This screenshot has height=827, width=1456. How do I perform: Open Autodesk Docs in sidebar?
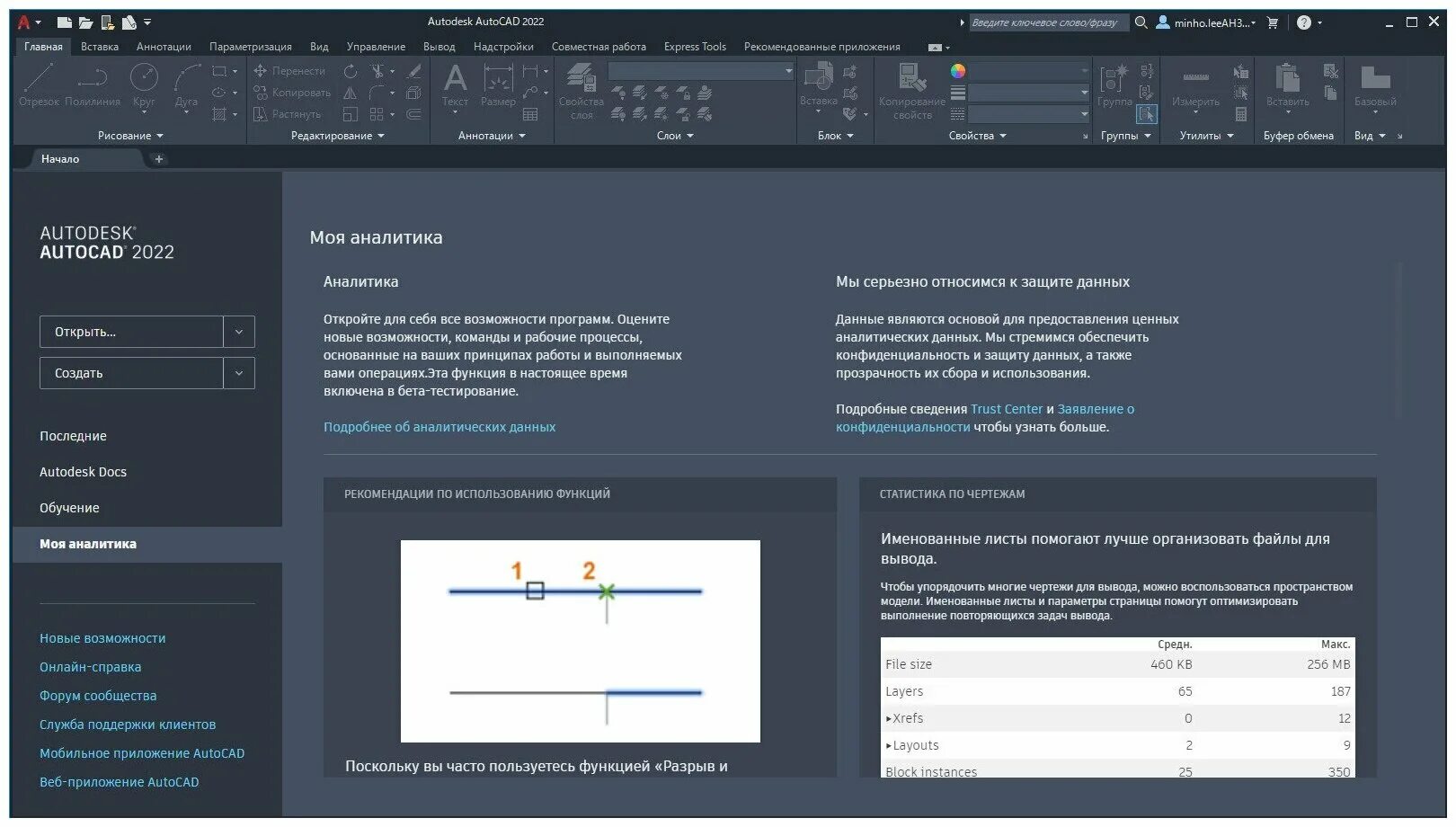pyautogui.click(x=83, y=472)
